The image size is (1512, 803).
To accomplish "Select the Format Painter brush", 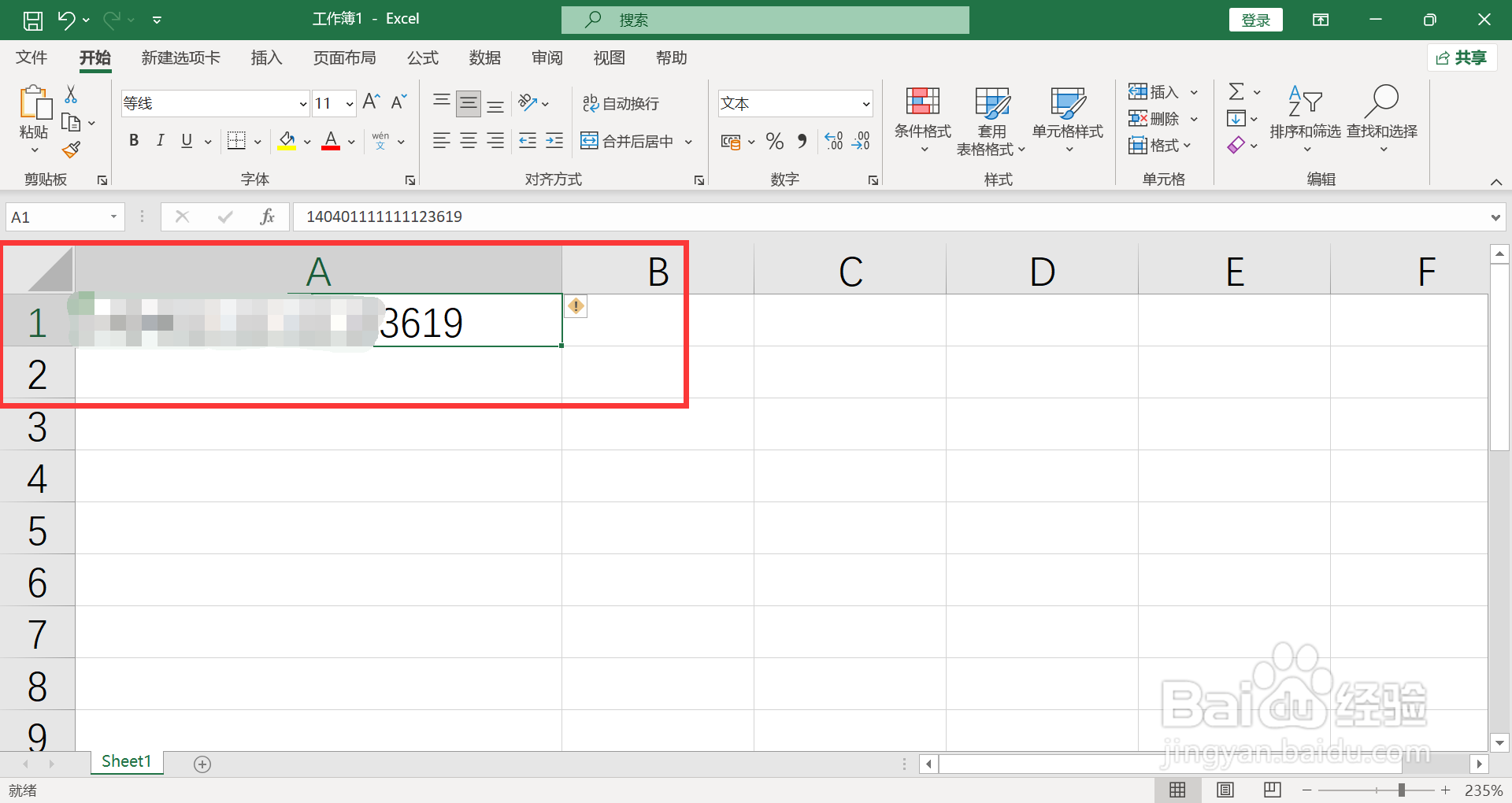I will (x=71, y=150).
